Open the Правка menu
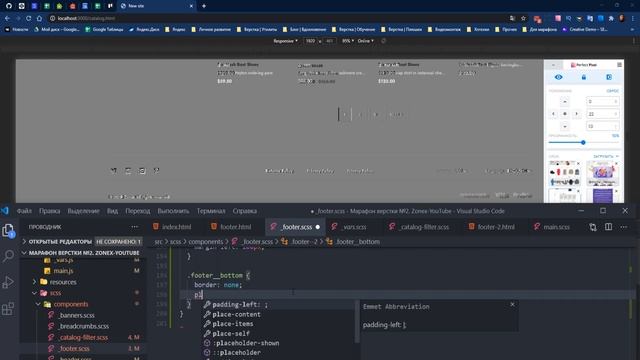The width and height of the screenshot is (640, 360). [x=49, y=211]
